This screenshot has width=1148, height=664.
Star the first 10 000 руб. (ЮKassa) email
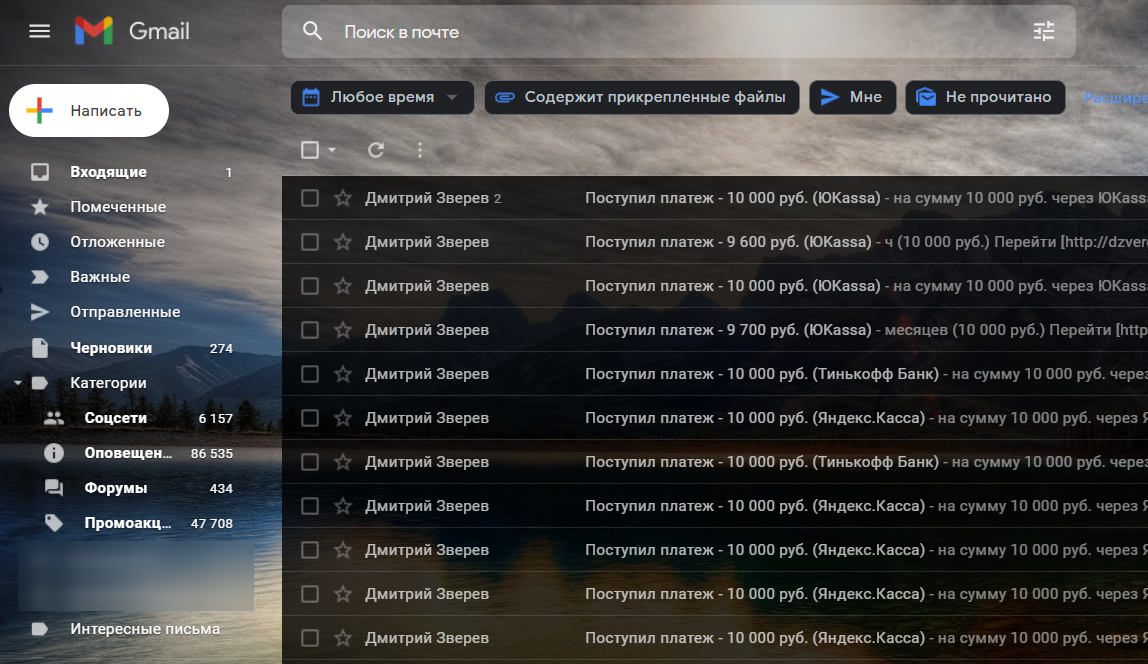[x=343, y=198]
